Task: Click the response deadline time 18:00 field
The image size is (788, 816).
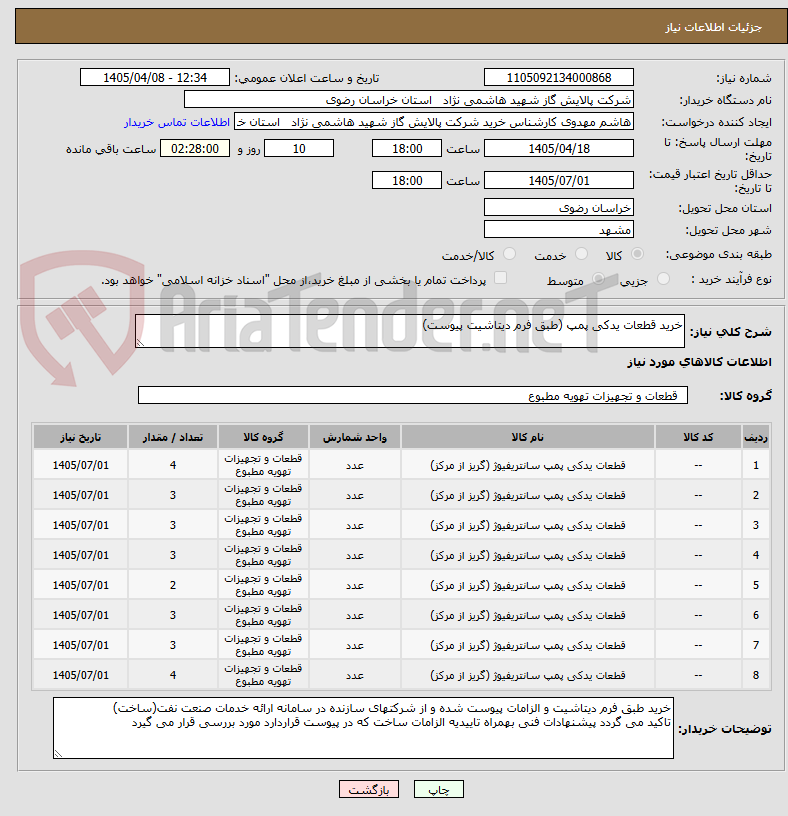Action: point(406,149)
